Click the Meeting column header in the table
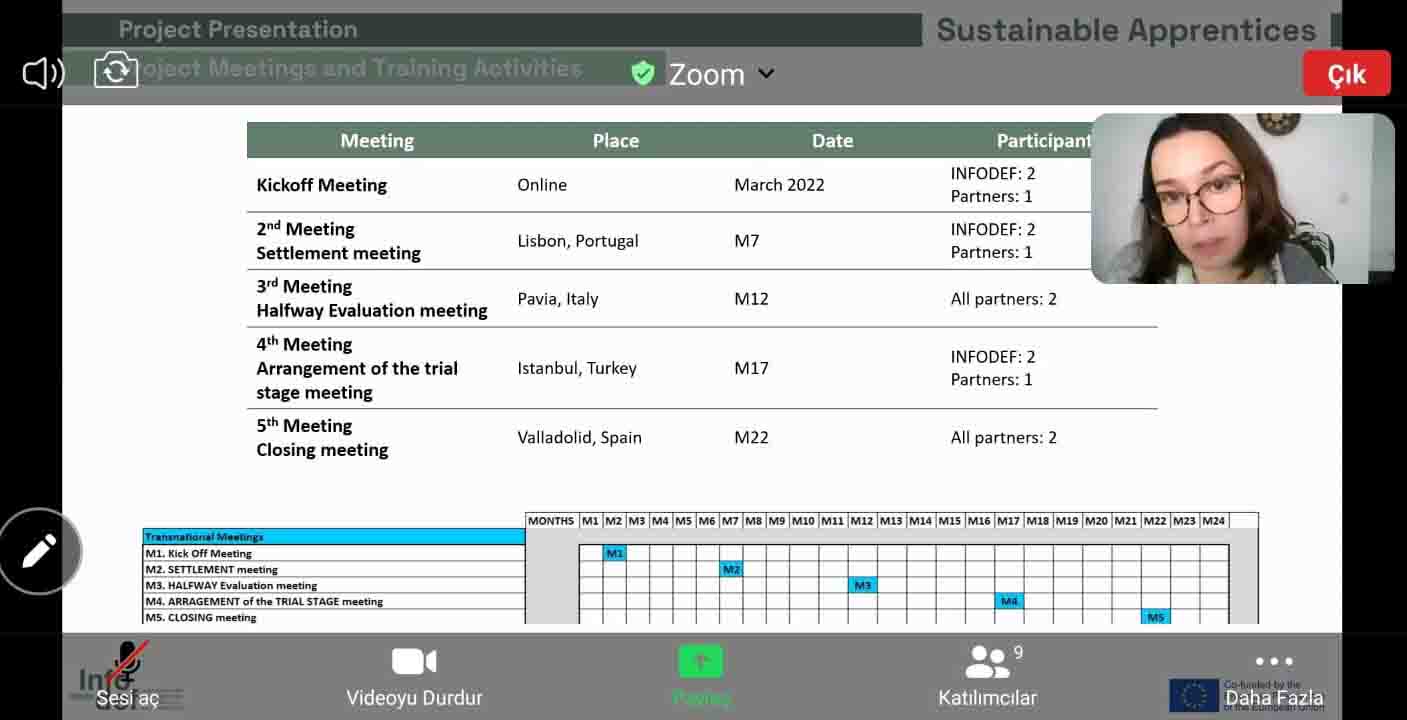1407x720 pixels. coord(377,141)
